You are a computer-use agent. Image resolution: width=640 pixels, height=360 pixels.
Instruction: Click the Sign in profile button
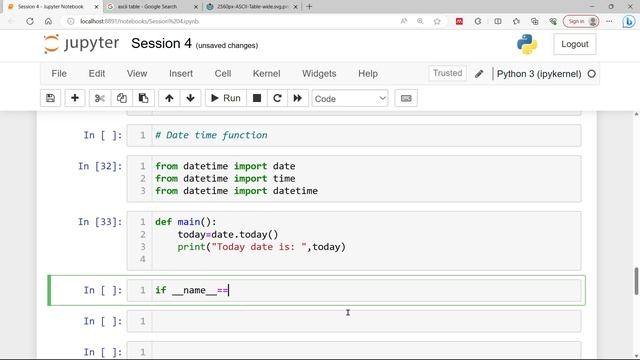coord(581,21)
